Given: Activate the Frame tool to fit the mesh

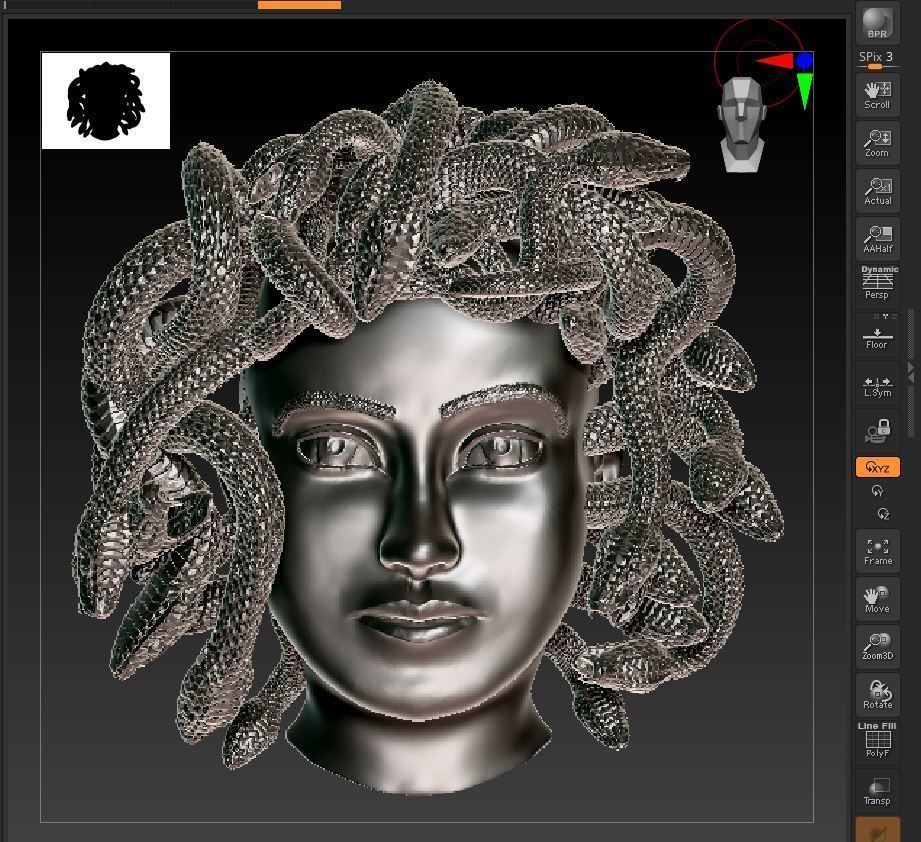Looking at the screenshot, I should 876,549.
